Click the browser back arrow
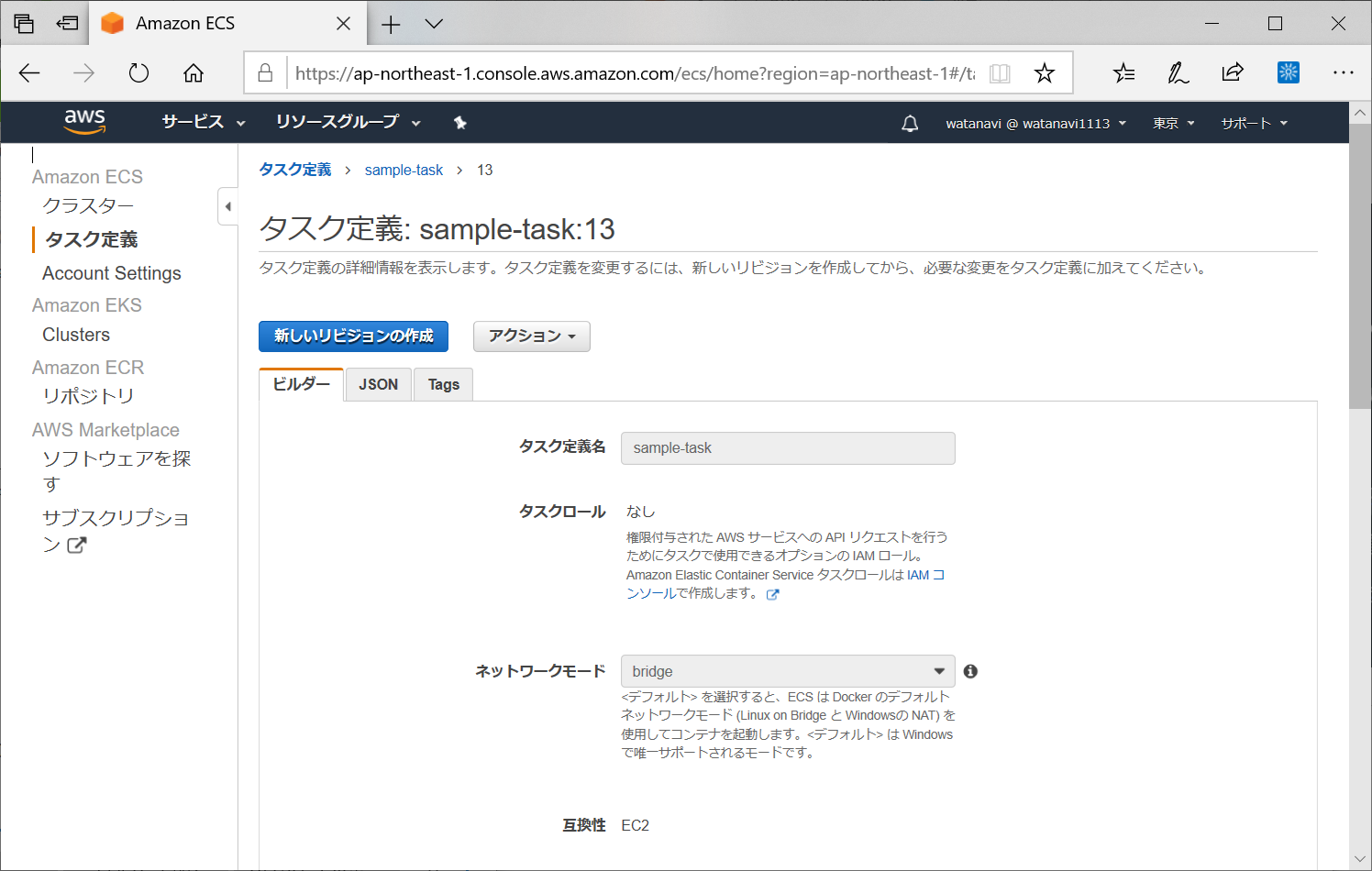This screenshot has width=1372, height=871. tap(29, 73)
